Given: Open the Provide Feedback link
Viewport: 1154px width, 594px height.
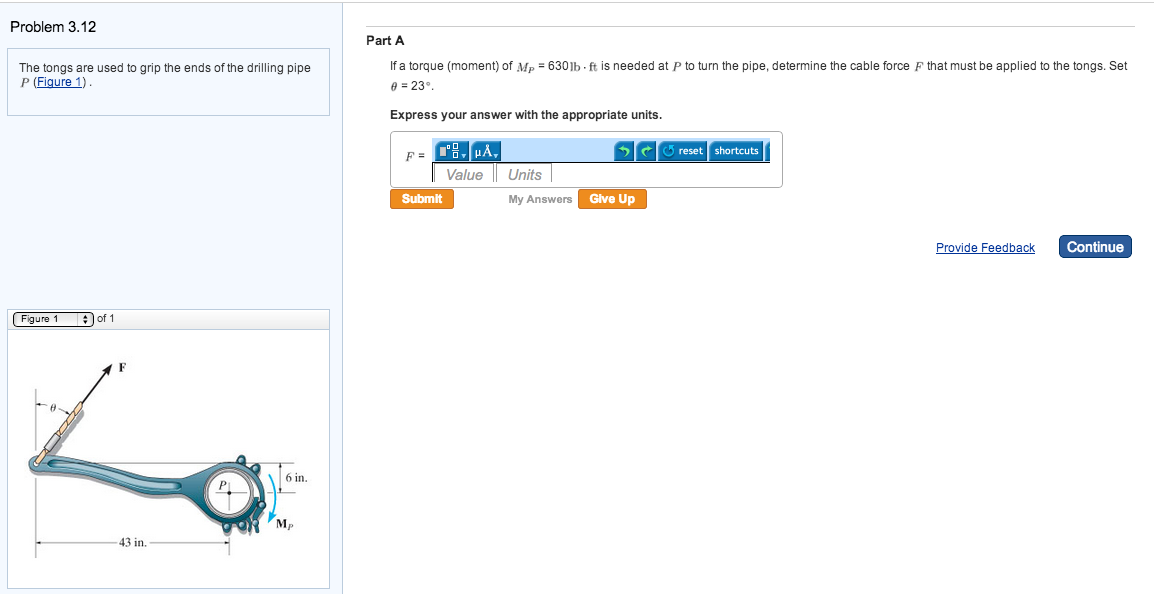Looking at the screenshot, I should 985,248.
